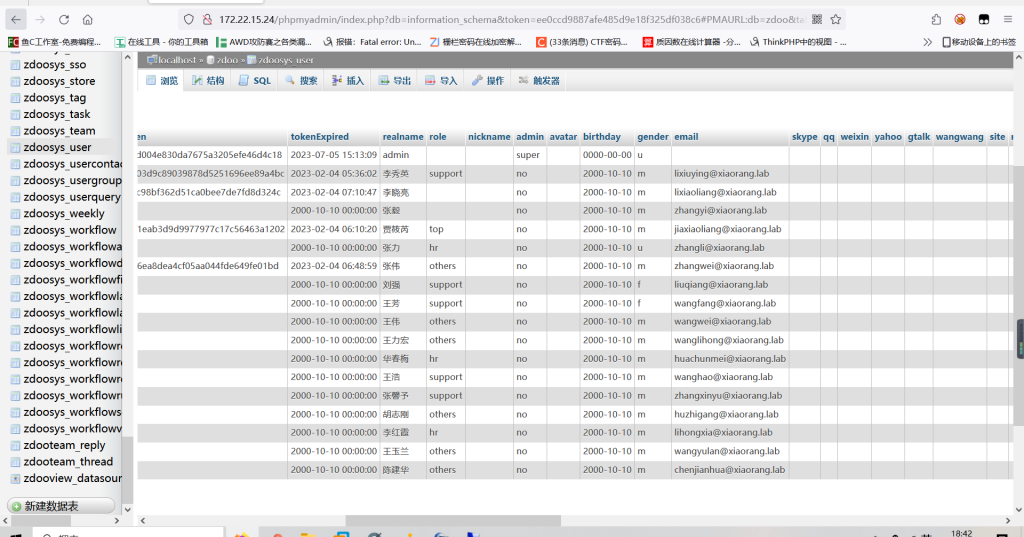Open the Firefox hamburger menu
The width and height of the screenshot is (1024, 537).
tap(1008, 19)
